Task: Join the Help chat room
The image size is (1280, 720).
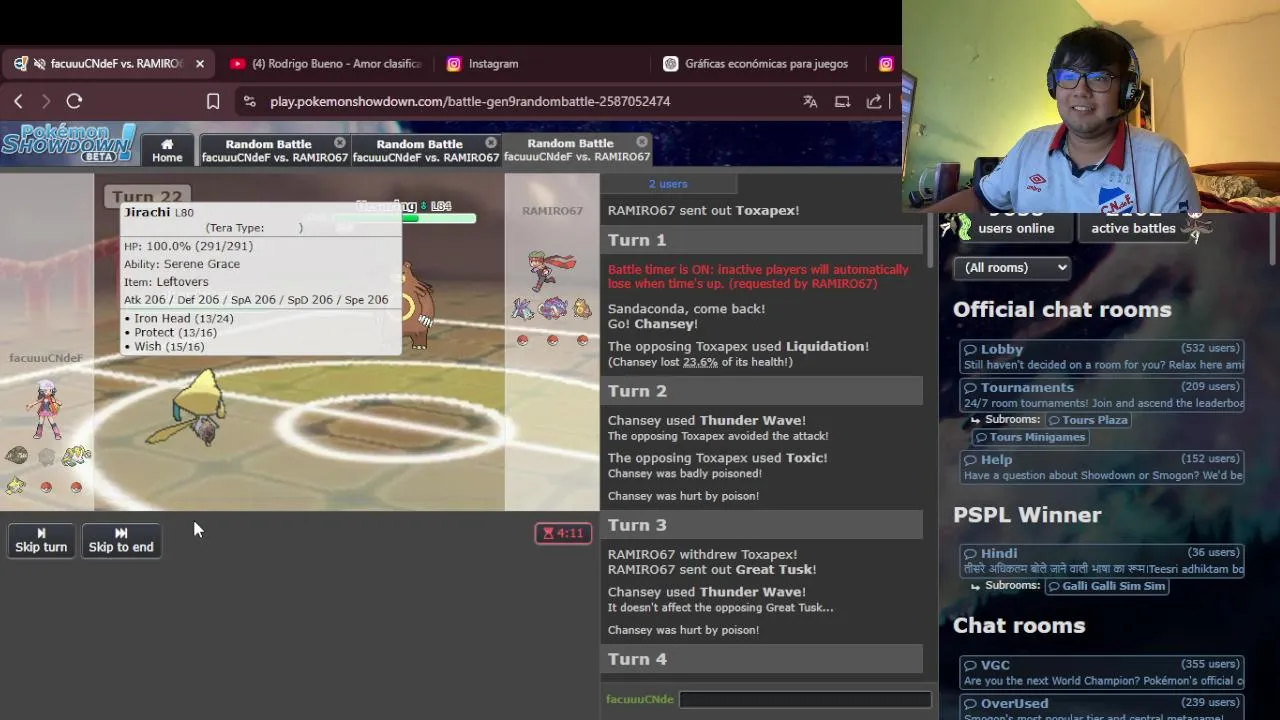Action: click(1101, 467)
